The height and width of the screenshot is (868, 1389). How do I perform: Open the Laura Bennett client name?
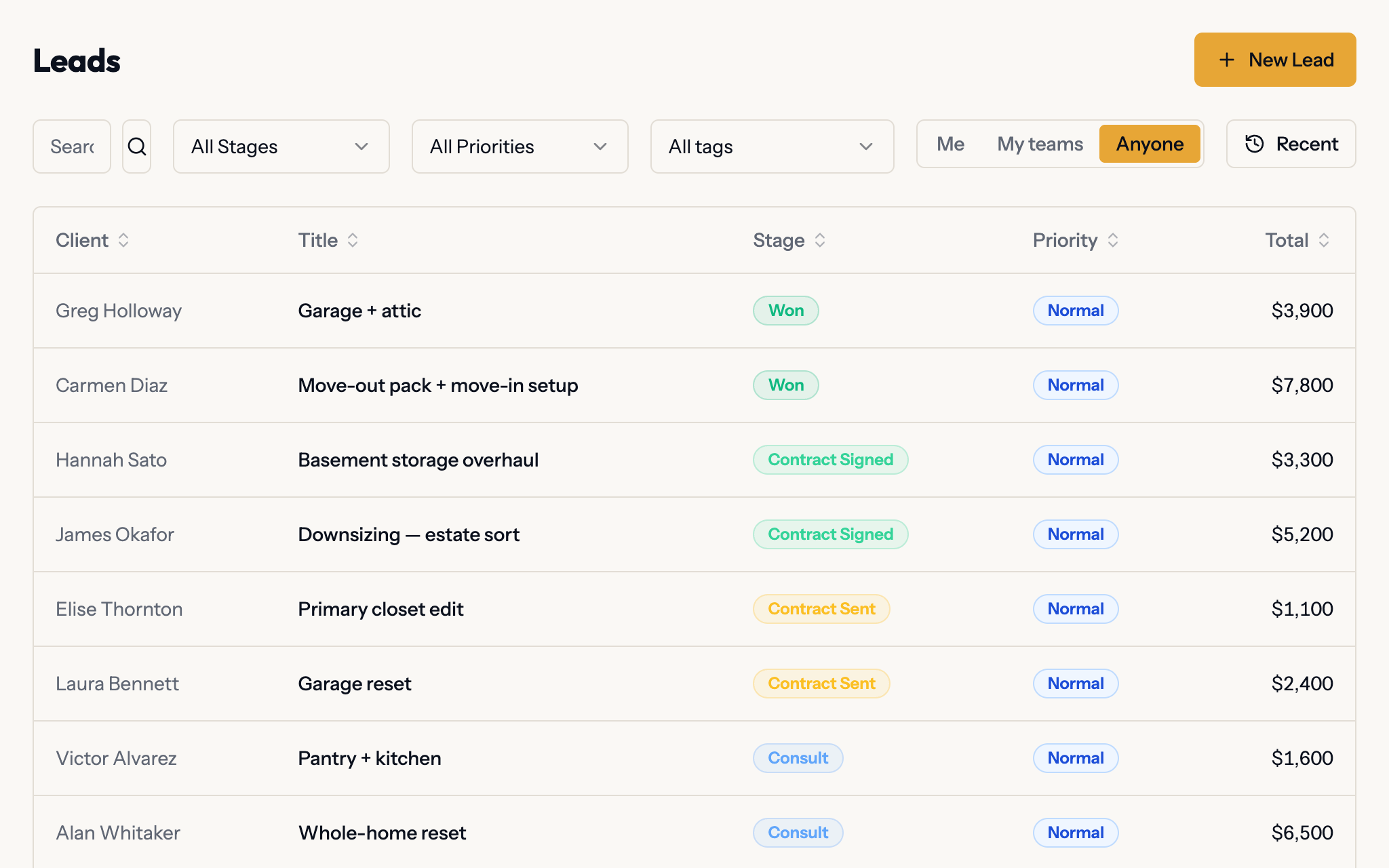coord(117,684)
